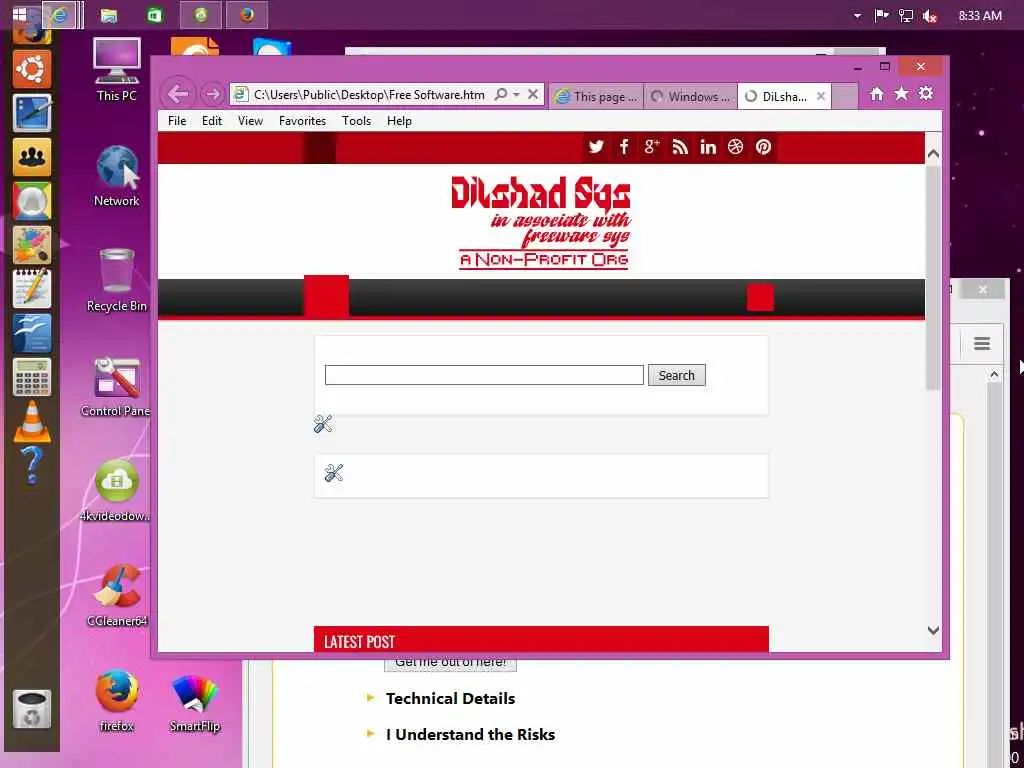Open the Help menu
Viewport: 1024px width, 768px height.
pyautogui.click(x=399, y=121)
